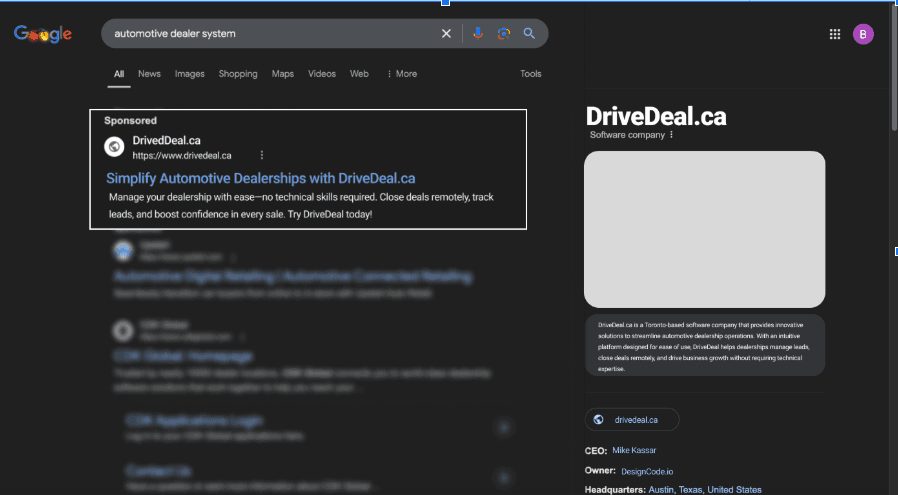Open the Google logo homepage link
The width and height of the screenshot is (898, 495).
click(x=43, y=34)
